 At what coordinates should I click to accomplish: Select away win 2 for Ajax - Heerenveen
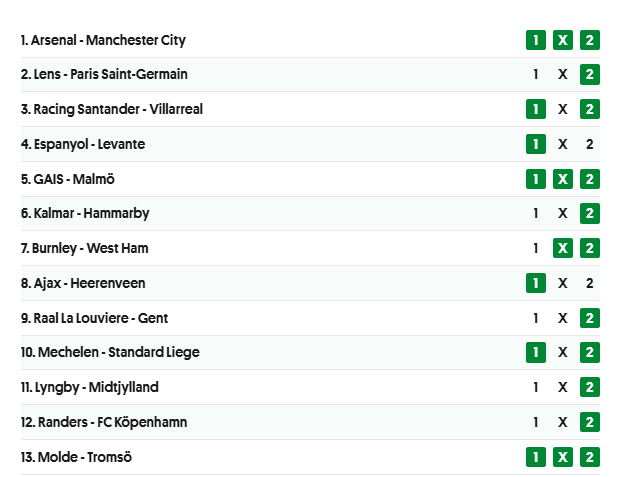pyautogui.click(x=590, y=283)
